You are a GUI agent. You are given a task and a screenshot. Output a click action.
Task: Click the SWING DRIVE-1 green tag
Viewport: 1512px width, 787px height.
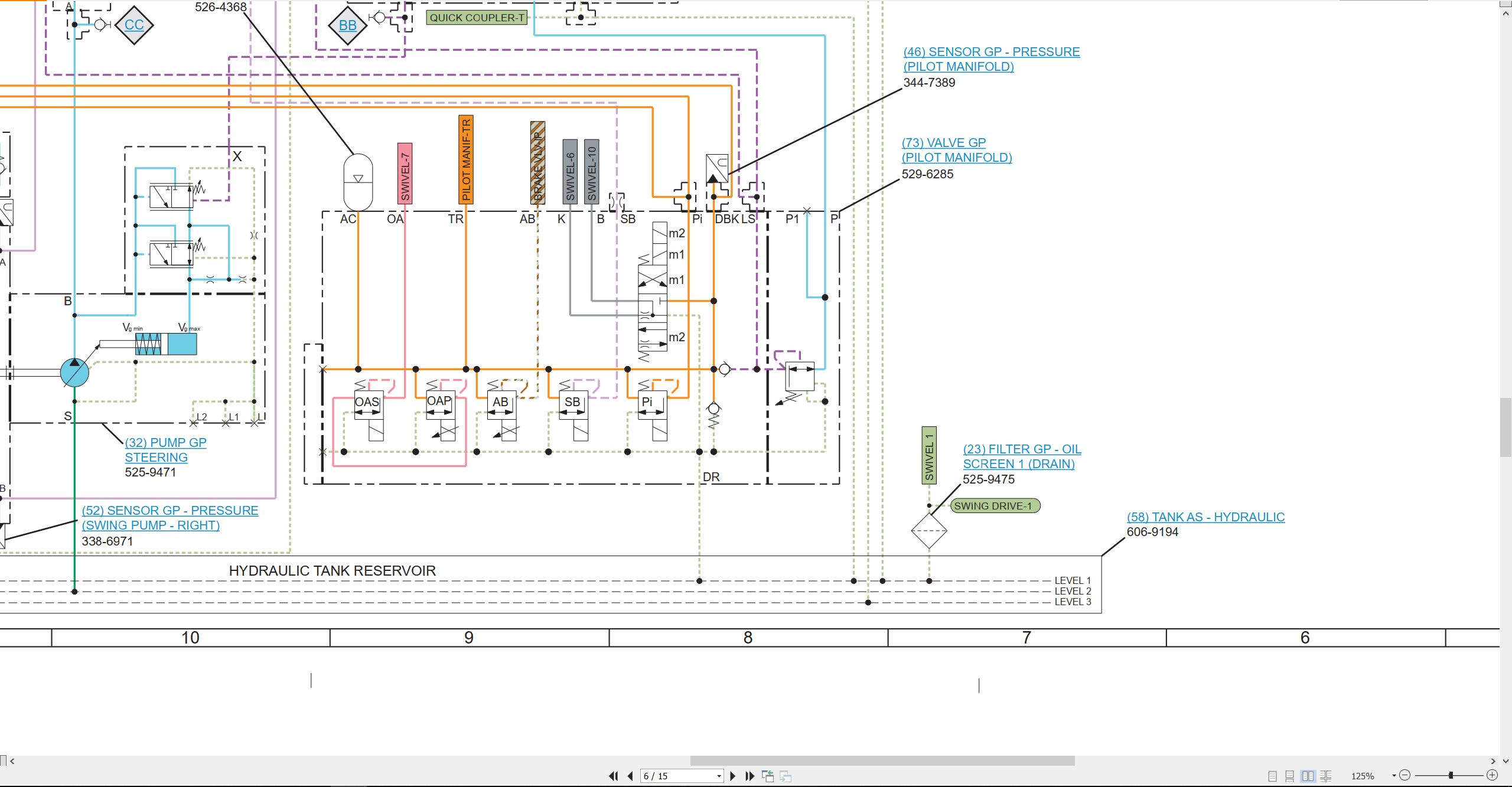pyautogui.click(x=995, y=506)
